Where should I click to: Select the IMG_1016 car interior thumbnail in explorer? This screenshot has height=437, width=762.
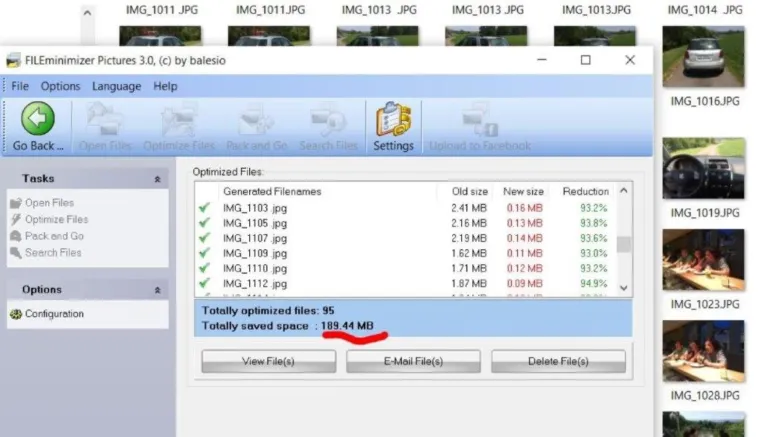703,168
